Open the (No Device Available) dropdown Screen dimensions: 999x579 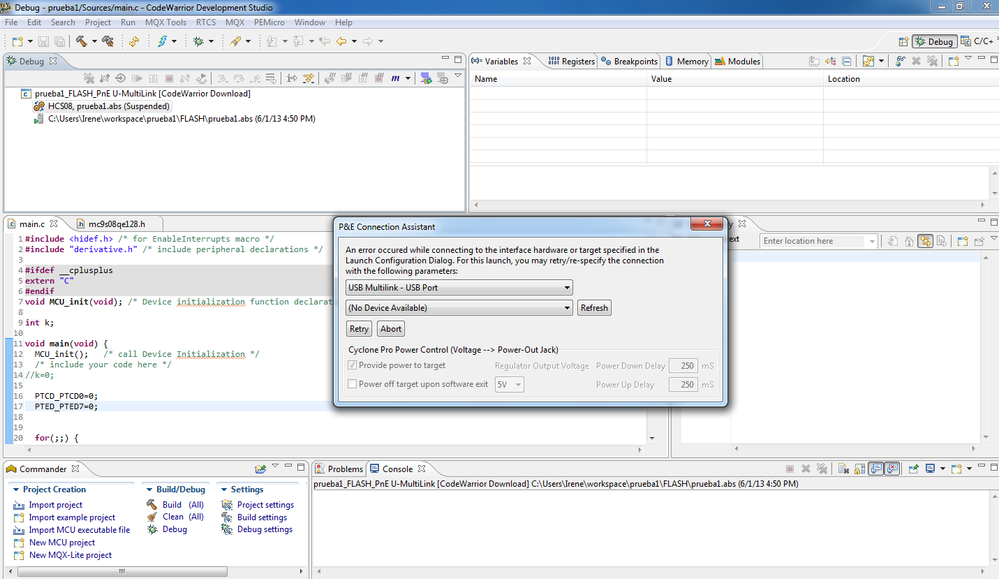(x=459, y=308)
